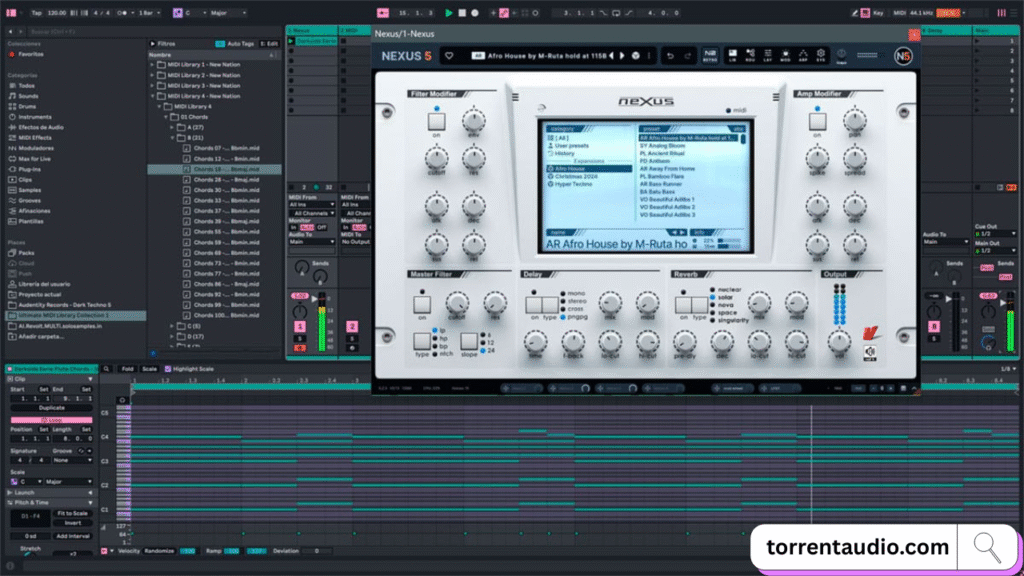Expand MIDI Library 2 - New Nation folder
The image size is (1024, 576).
(154, 75)
